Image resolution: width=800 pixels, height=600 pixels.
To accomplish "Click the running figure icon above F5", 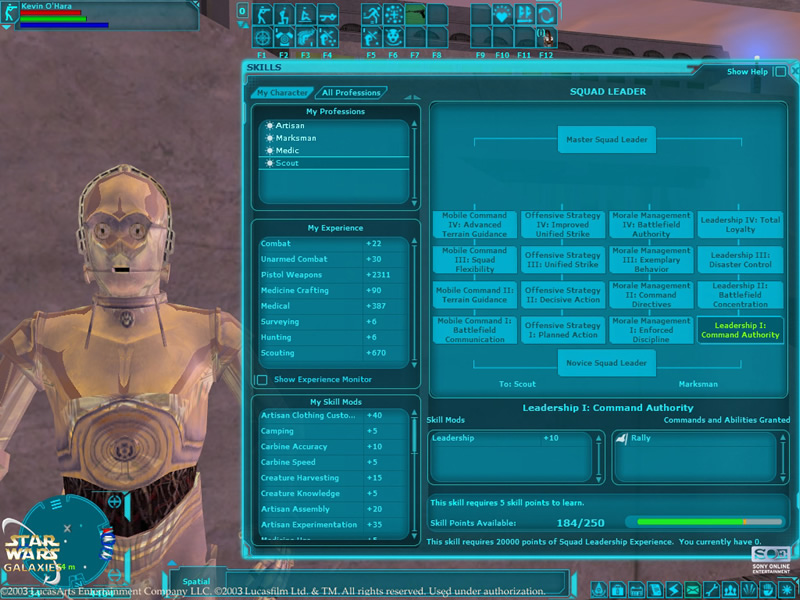I will (x=372, y=14).
